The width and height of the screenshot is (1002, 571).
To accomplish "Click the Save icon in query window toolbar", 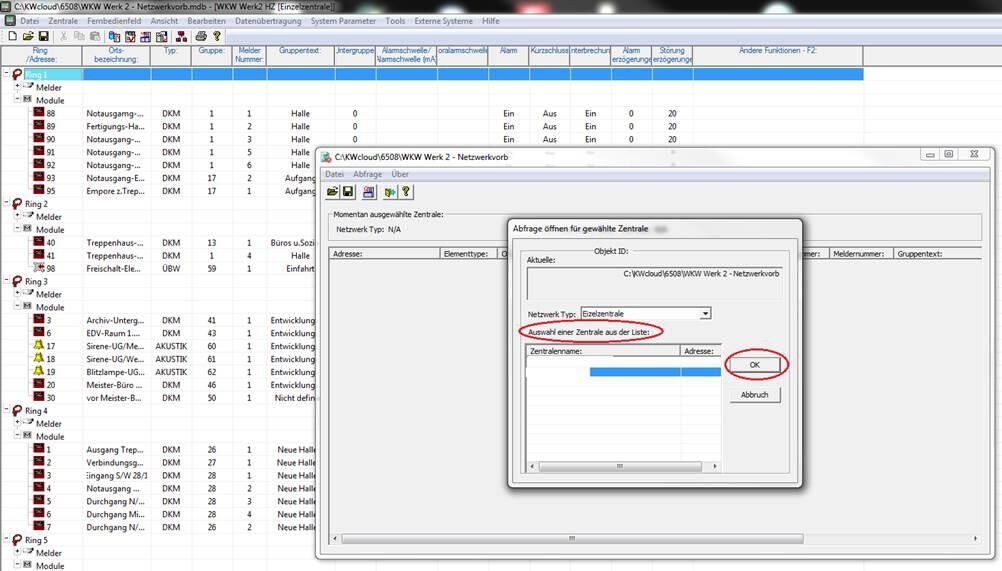I will pyautogui.click(x=348, y=192).
